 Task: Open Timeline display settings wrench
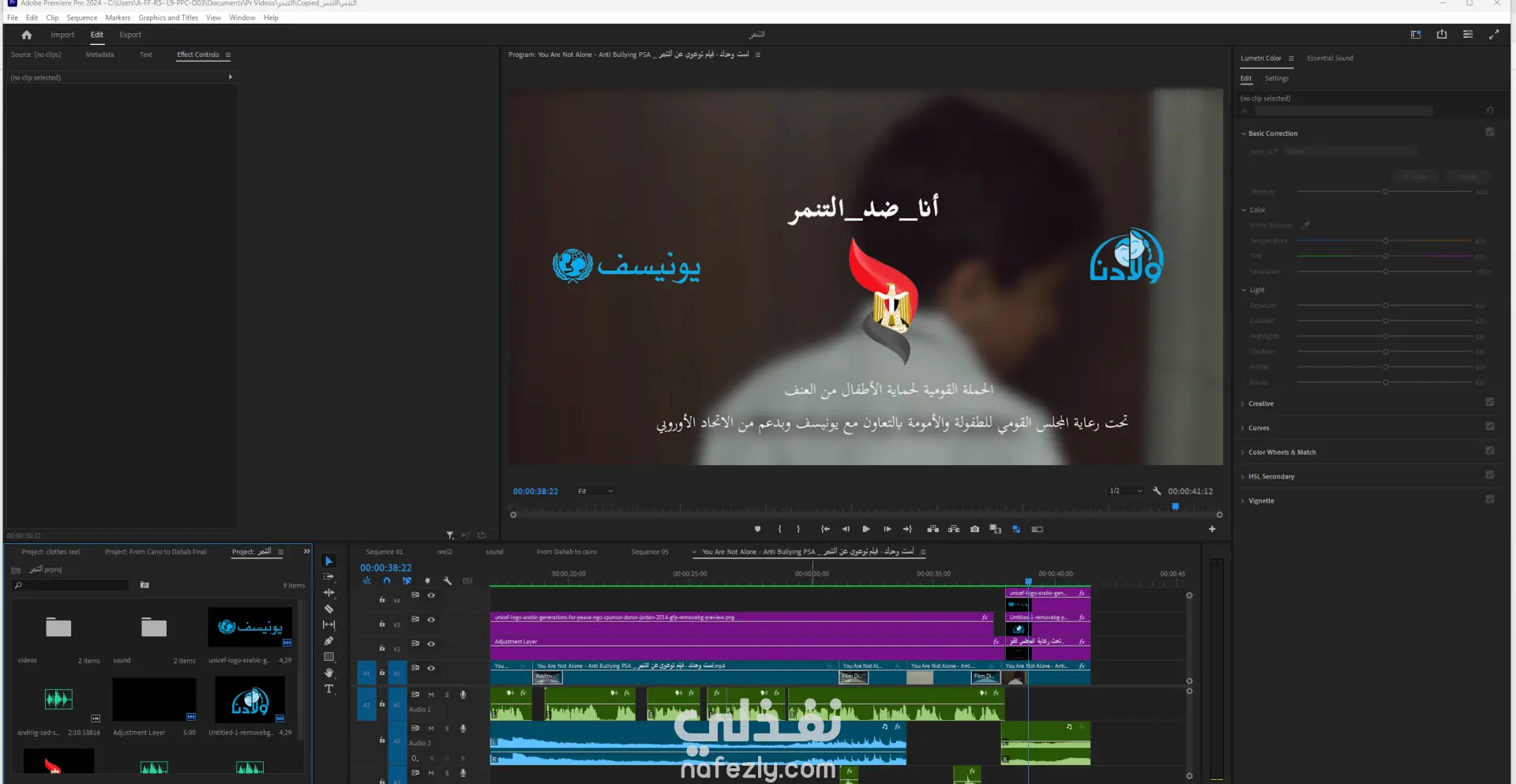pos(448,581)
